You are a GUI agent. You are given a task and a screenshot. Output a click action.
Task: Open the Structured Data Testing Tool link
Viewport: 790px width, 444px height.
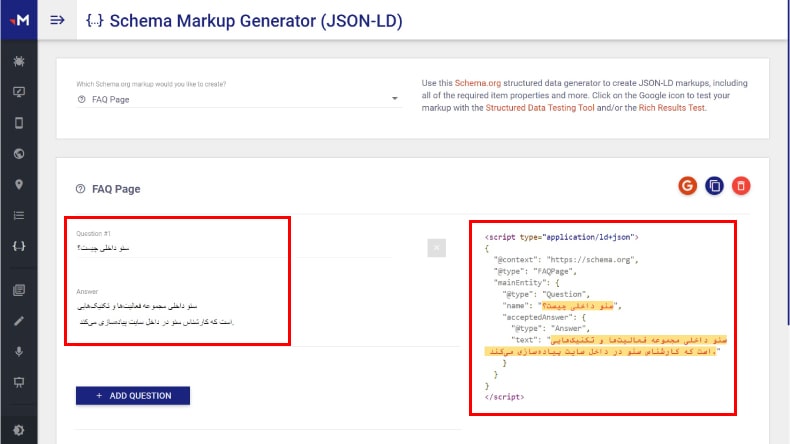click(540, 108)
